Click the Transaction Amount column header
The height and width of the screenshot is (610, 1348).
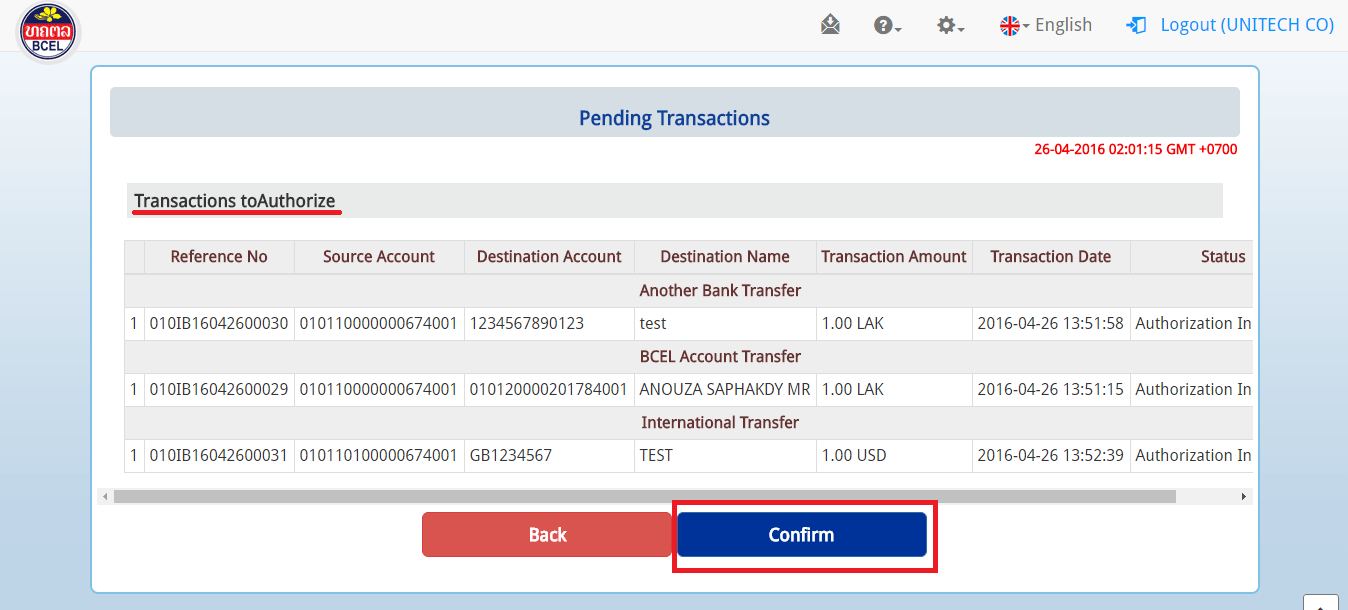click(894, 257)
